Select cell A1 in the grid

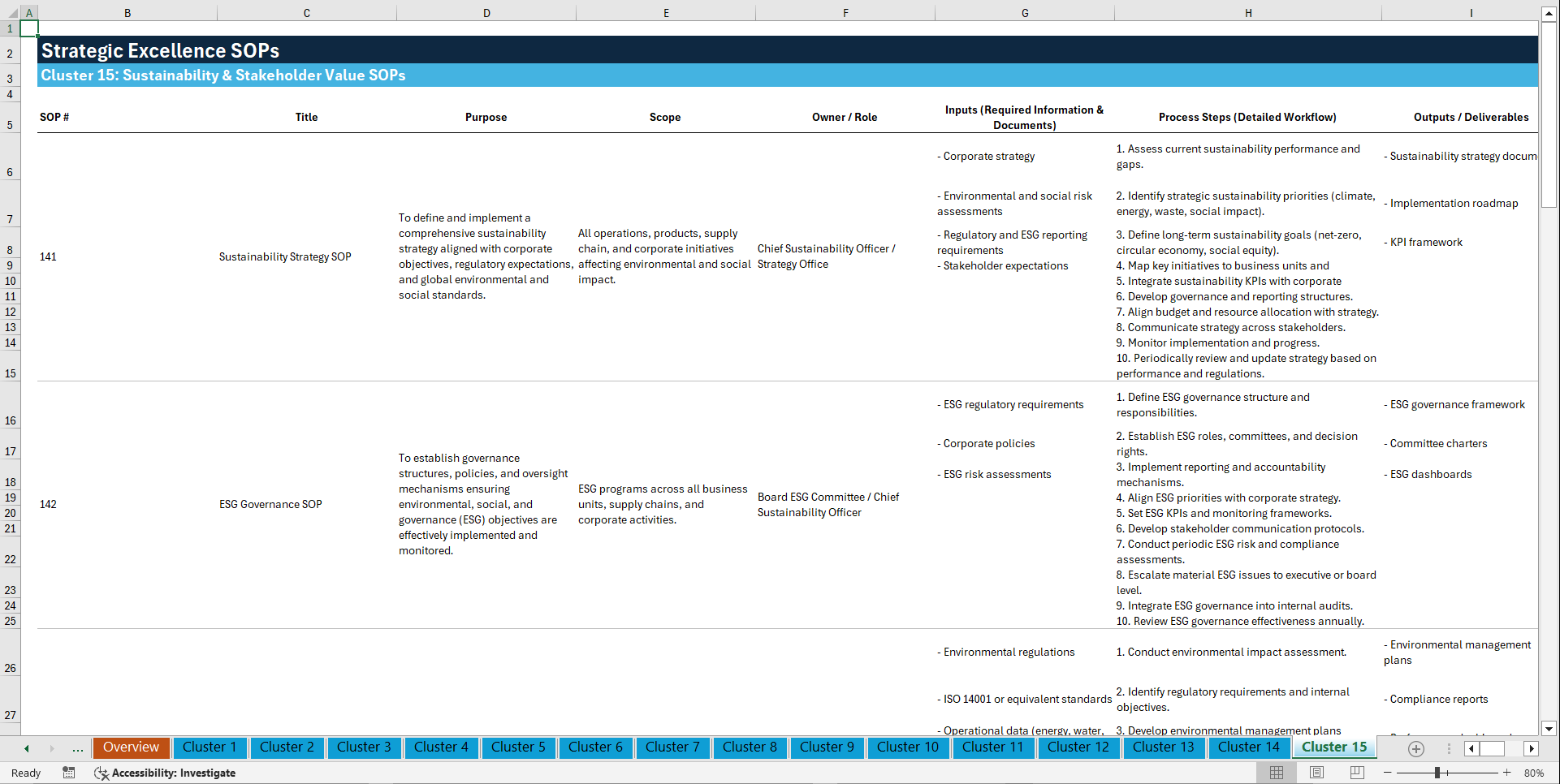pyautogui.click(x=28, y=28)
